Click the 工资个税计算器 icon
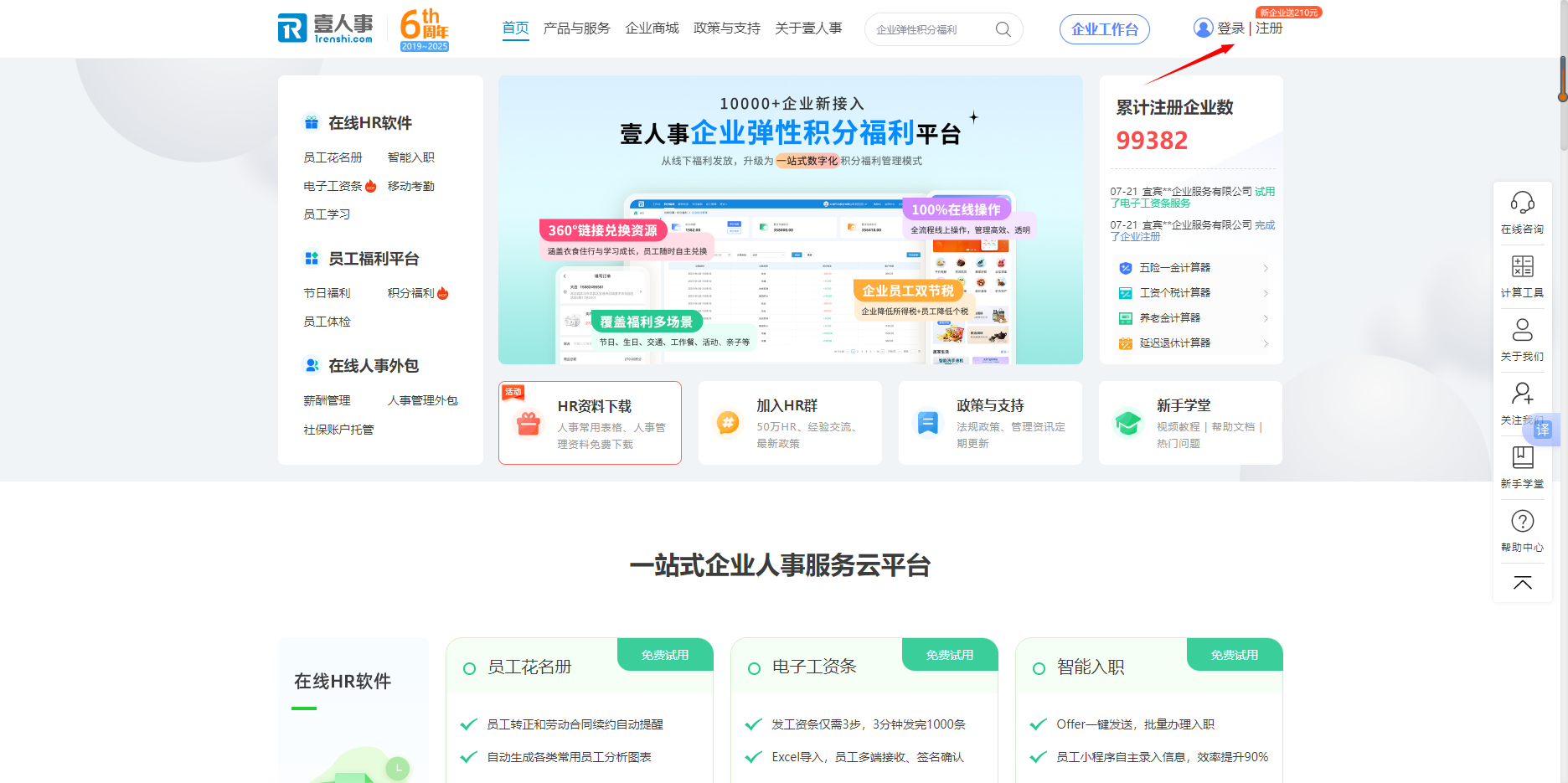 pos(1126,293)
